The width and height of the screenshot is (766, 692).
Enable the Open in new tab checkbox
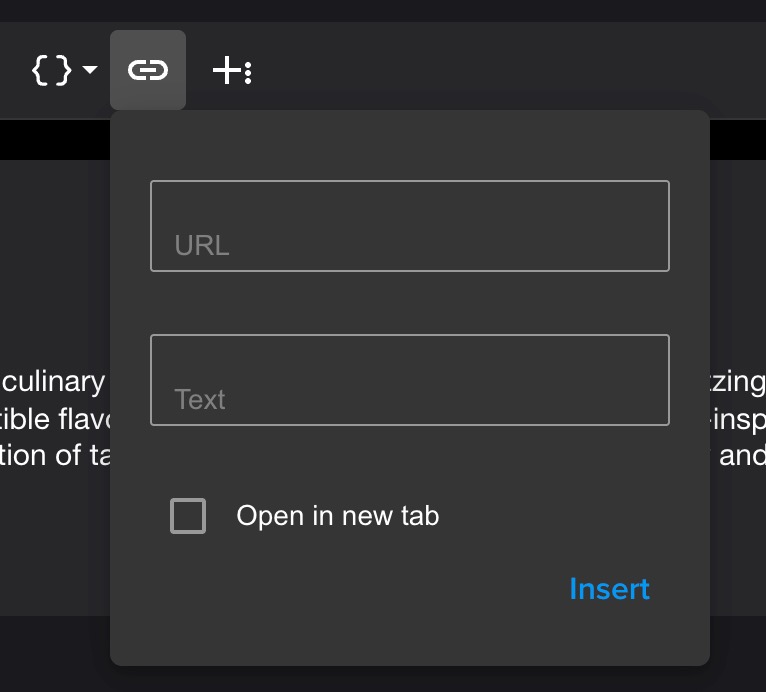(188, 516)
